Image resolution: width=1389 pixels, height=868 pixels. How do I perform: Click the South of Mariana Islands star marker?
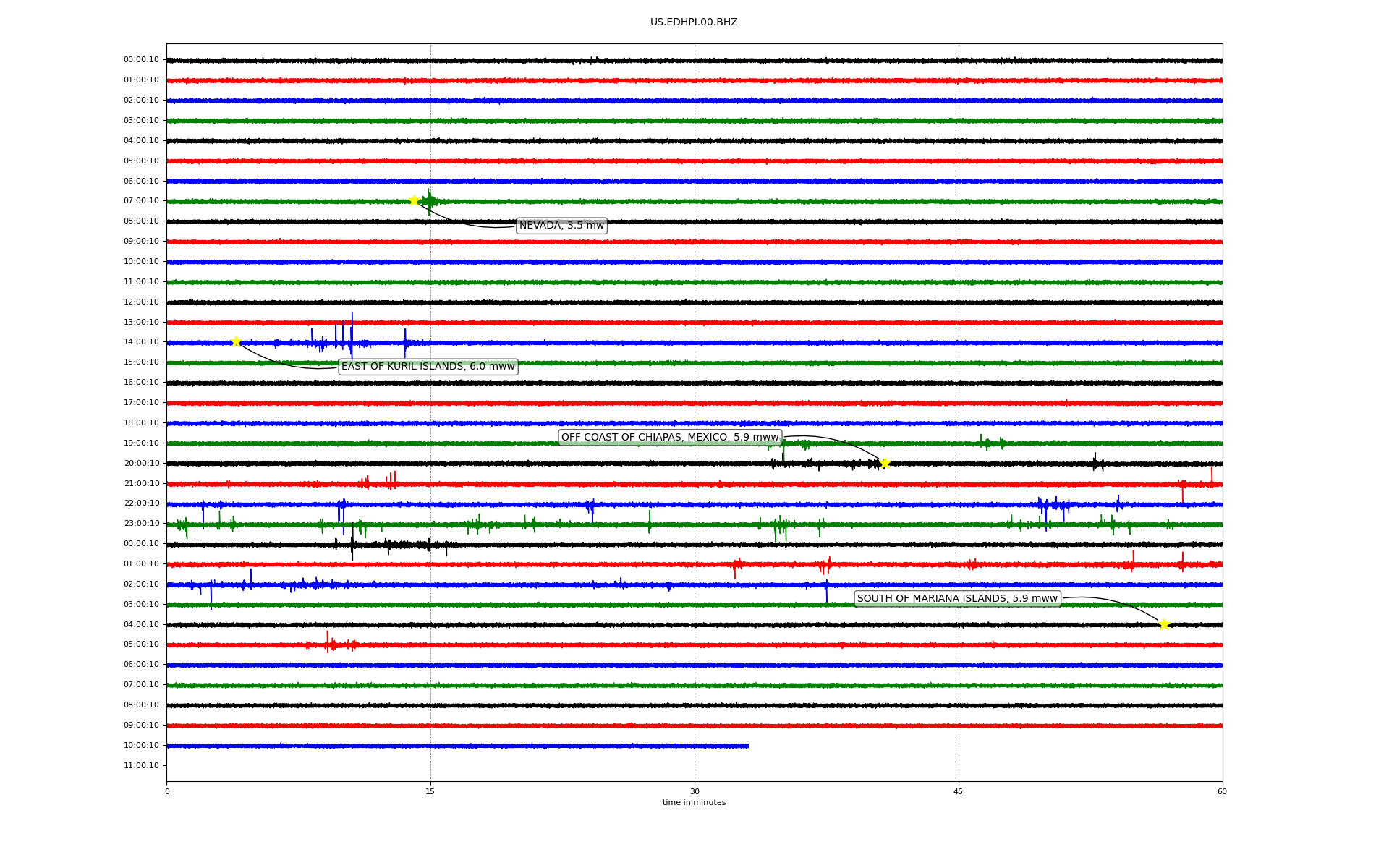(1164, 624)
